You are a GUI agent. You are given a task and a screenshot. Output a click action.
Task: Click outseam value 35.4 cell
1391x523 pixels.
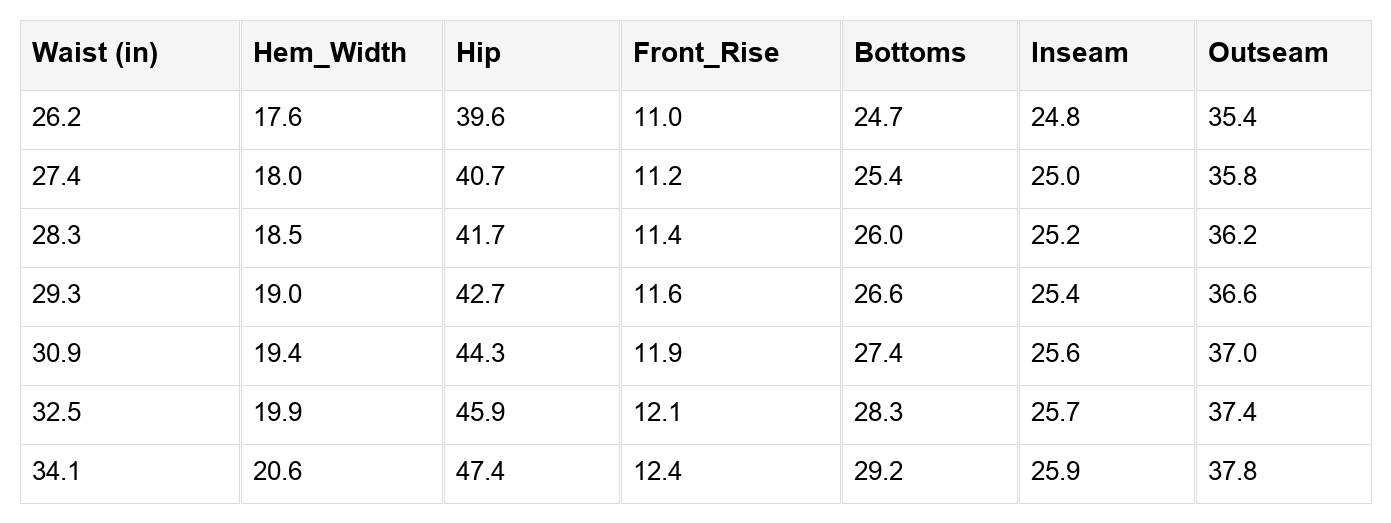pos(1233,118)
